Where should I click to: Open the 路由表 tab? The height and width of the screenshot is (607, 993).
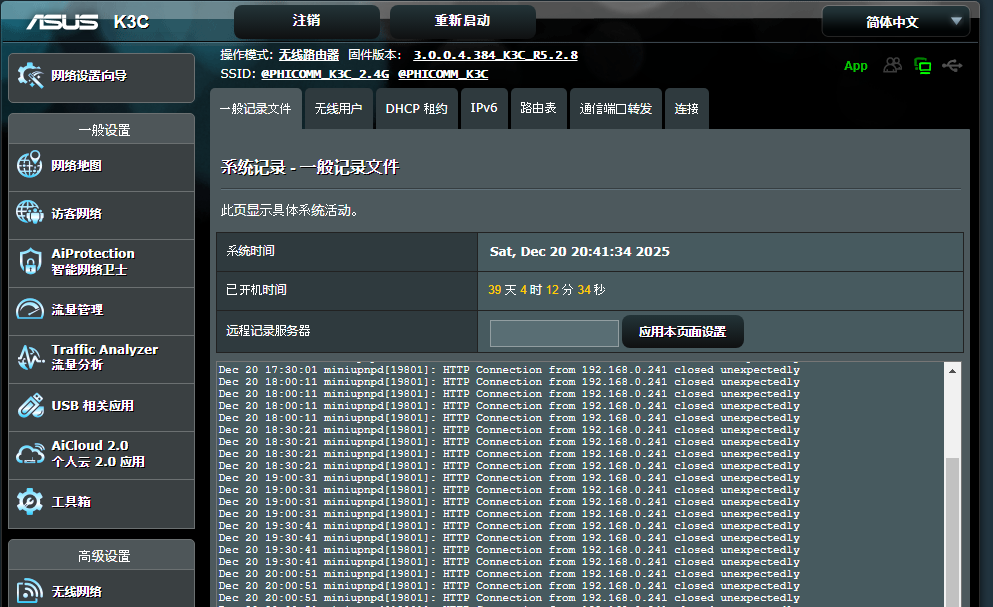[x=538, y=109]
